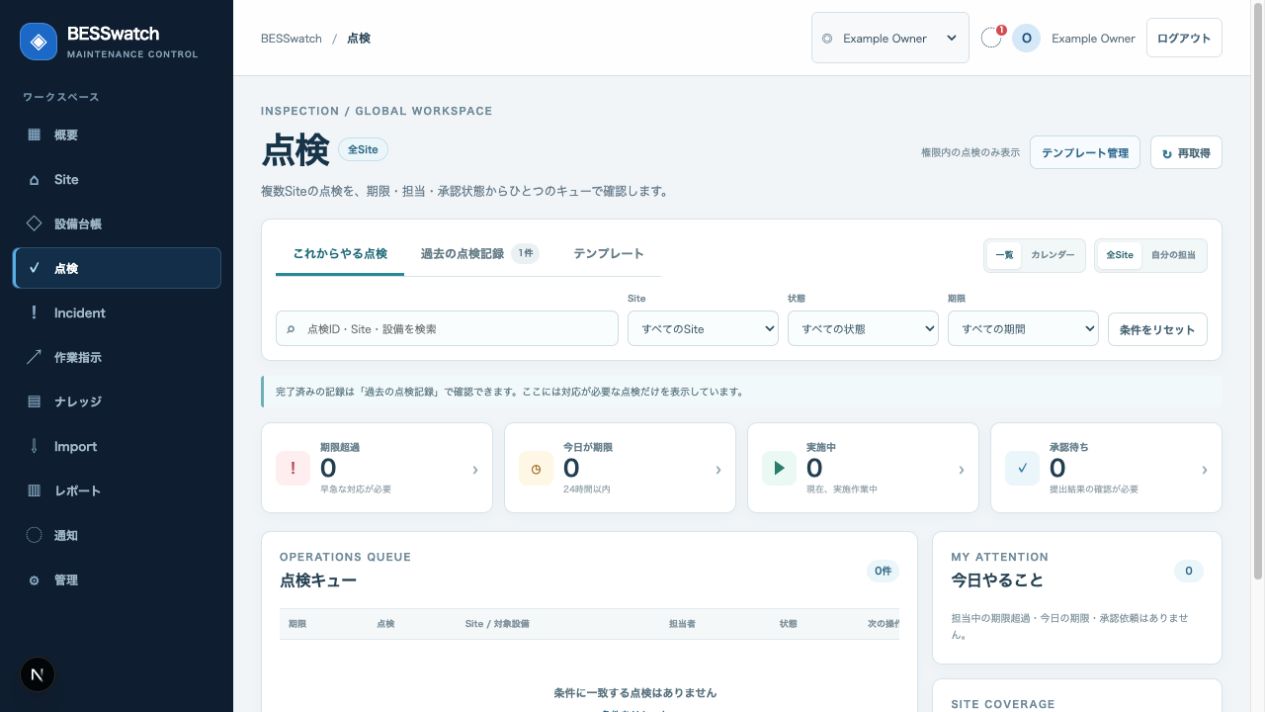1265x712 pixels.
Task: Click the Site / 対象設備 column header
Action: pyautogui.click(x=497, y=624)
